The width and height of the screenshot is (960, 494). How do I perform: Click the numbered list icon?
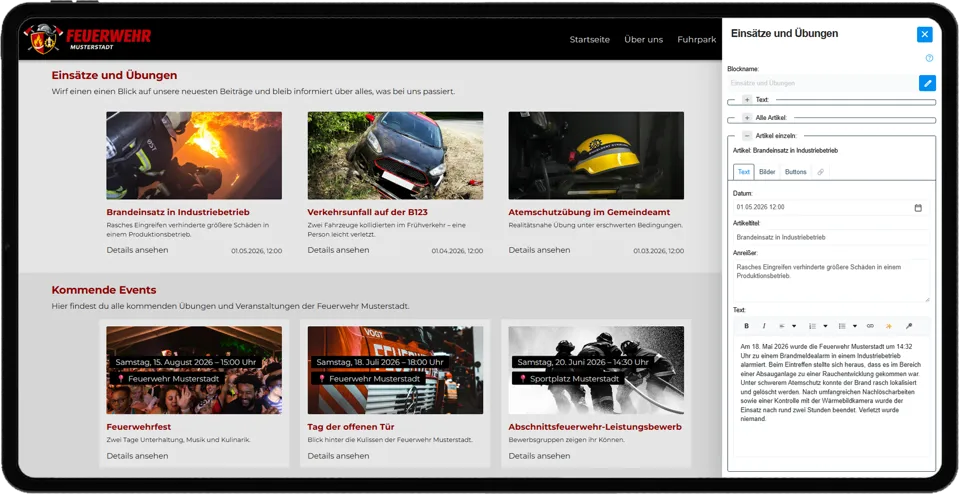click(x=812, y=326)
